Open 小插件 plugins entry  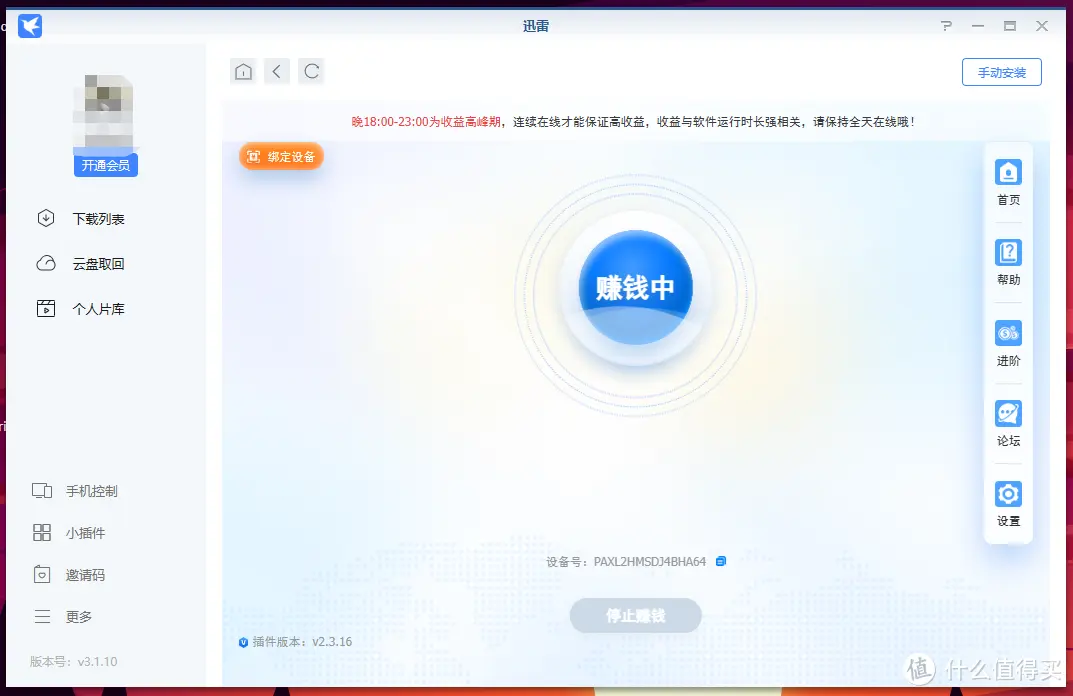pyautogui.click(x=84, y=533)
